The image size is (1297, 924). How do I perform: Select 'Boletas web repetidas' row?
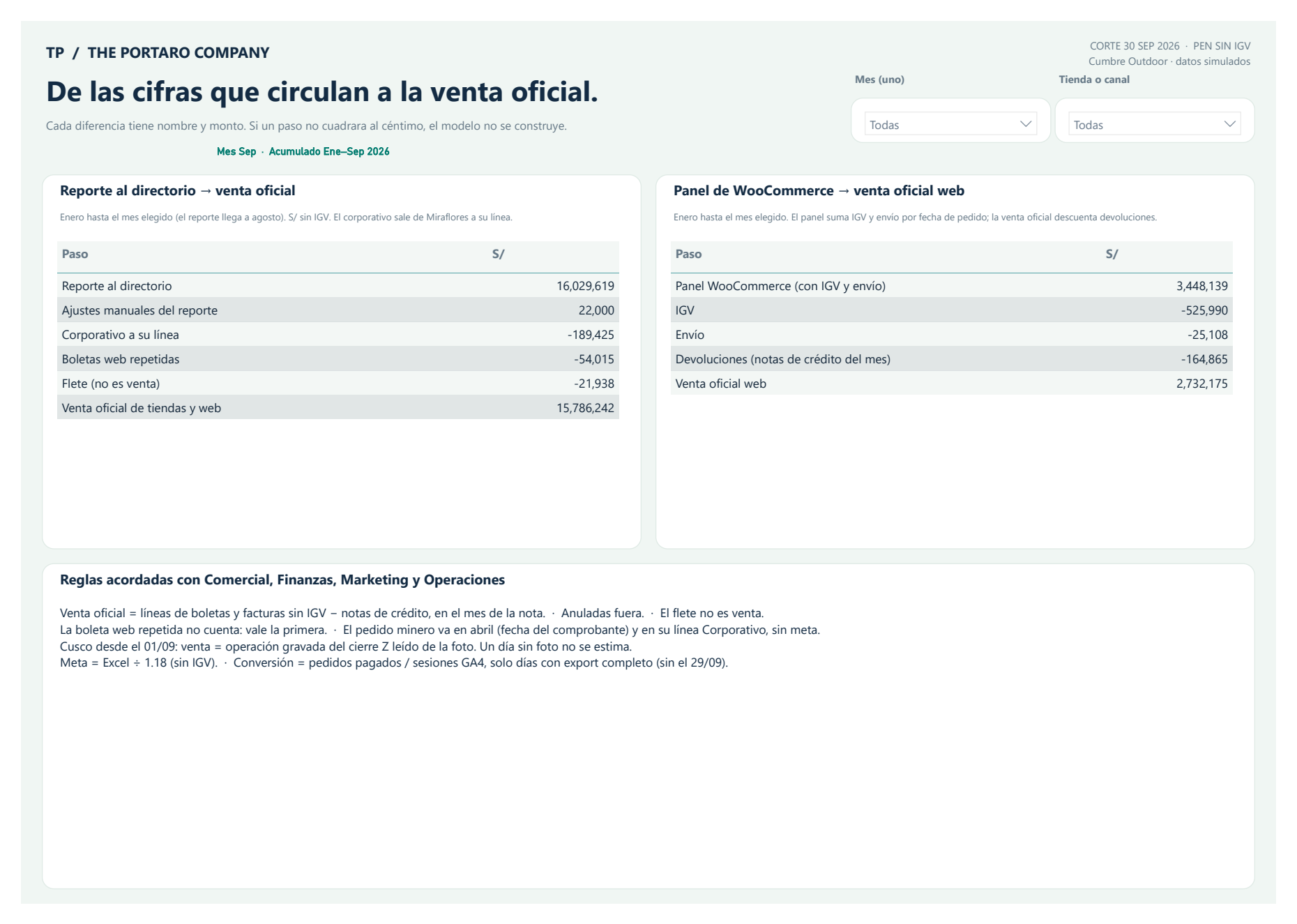click(x=338, y=359)
